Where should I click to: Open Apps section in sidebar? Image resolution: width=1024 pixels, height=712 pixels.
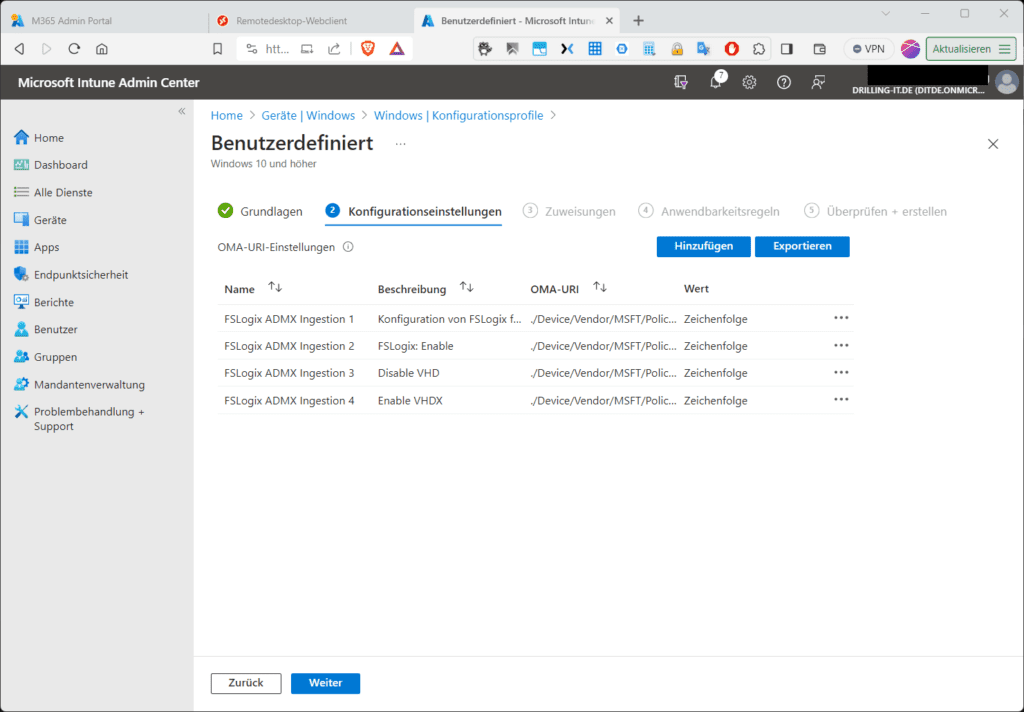point(37,248)
